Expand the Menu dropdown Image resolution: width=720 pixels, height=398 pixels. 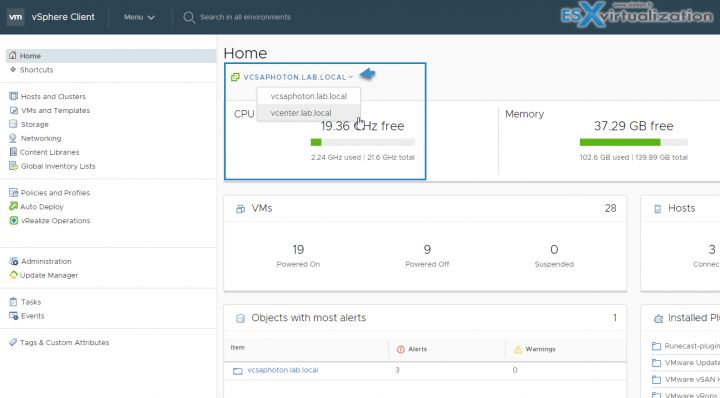point(139,17)
